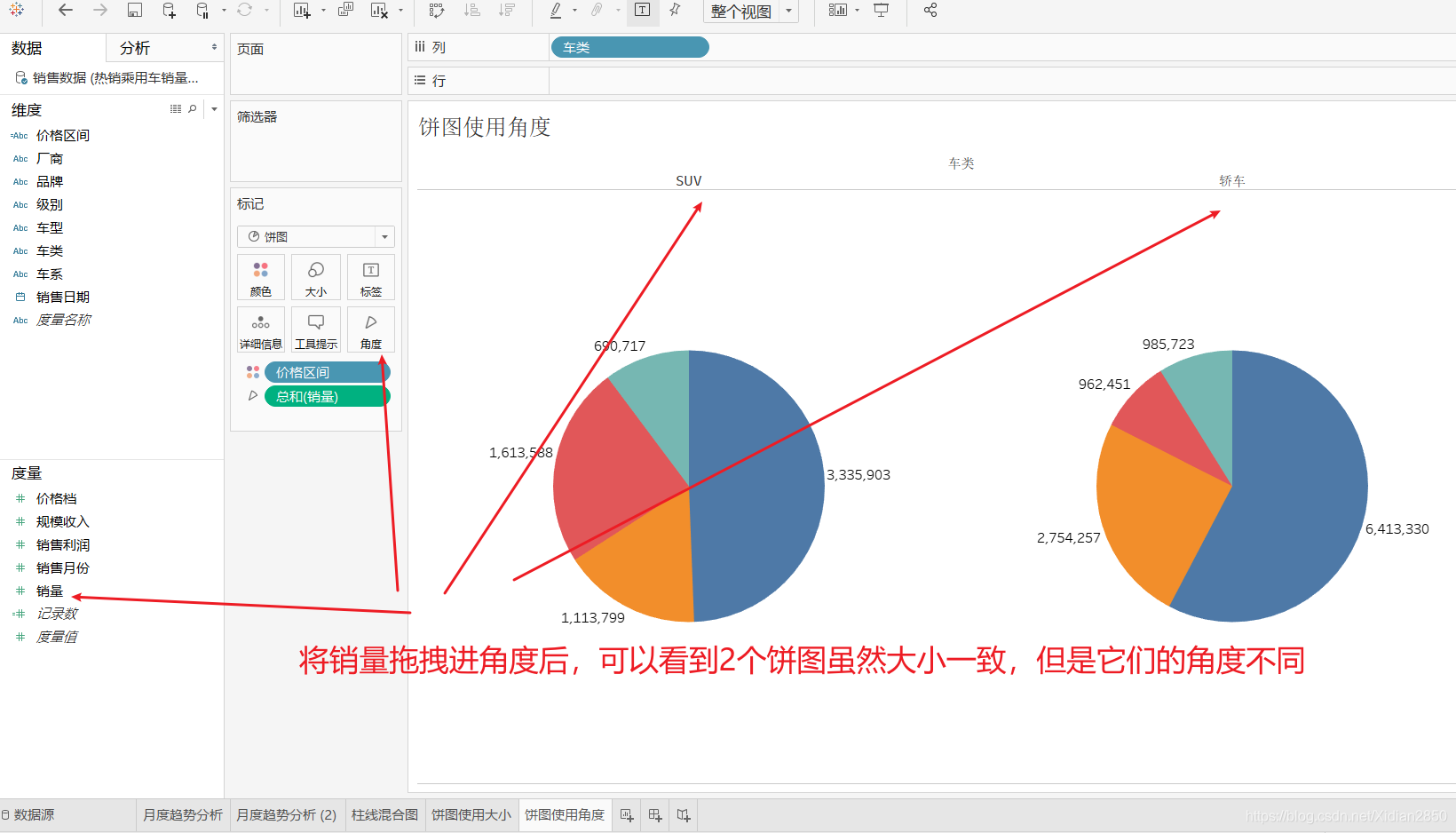Toggle the fix axes pin icon
Screen dimensions: 1456x833
676,10
